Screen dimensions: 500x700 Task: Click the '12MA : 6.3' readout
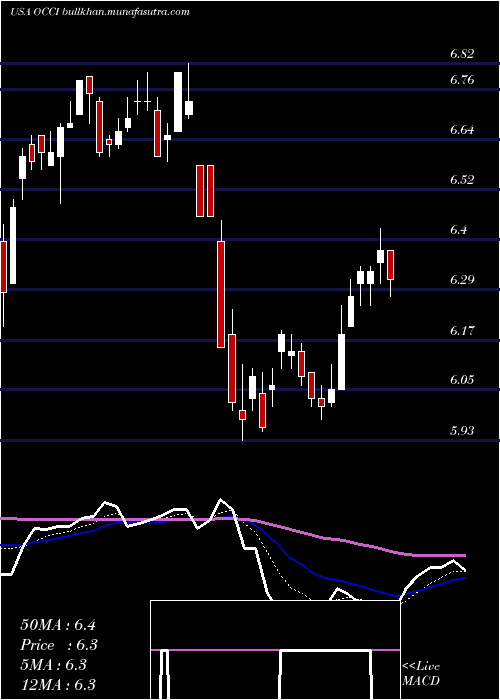[x=58, y=685]
